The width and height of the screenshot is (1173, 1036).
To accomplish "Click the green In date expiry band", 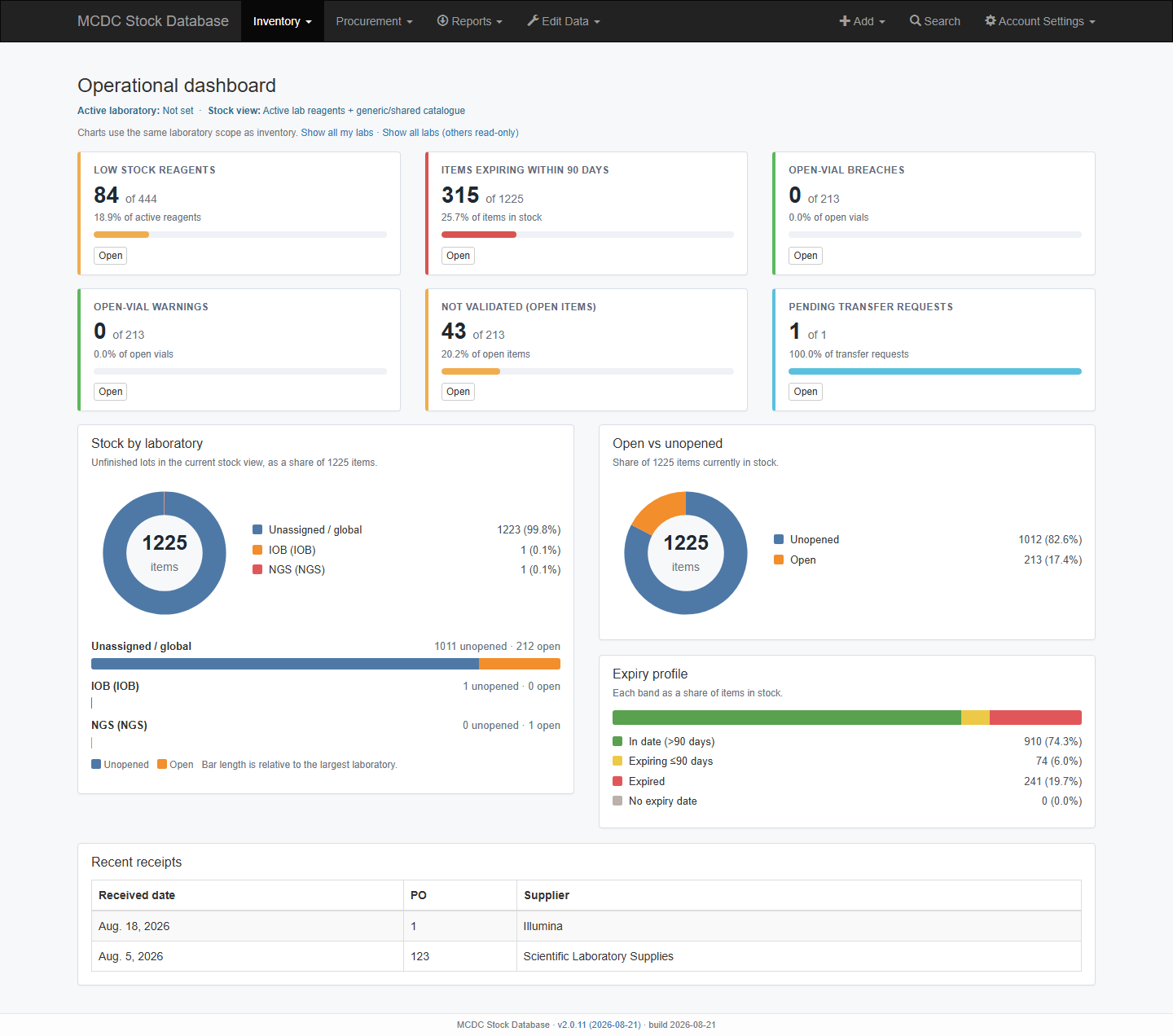I will [787, 718].
